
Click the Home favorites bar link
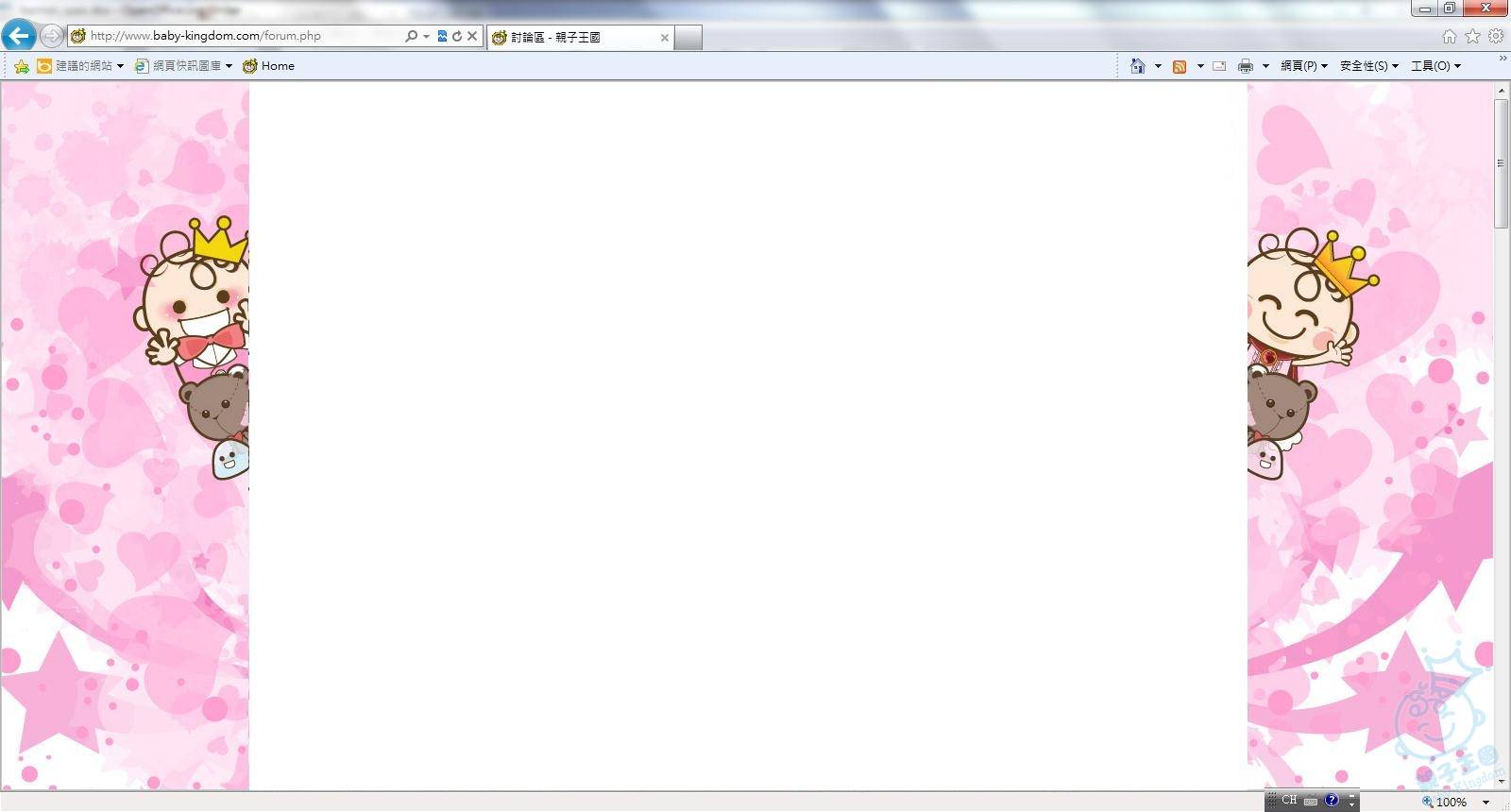[269, 66]
